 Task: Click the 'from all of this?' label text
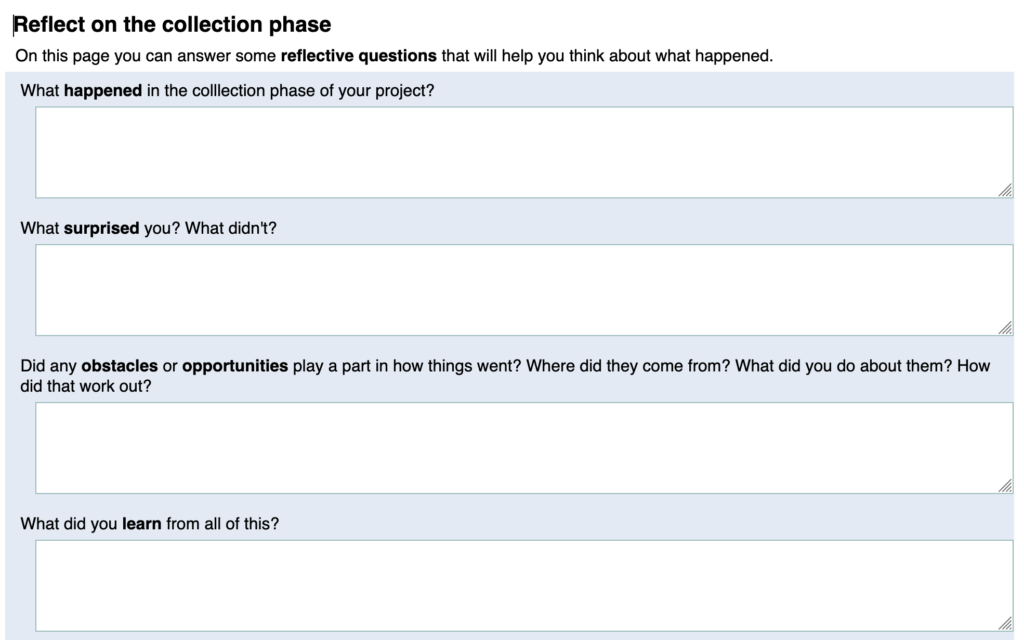click(222, 524)
